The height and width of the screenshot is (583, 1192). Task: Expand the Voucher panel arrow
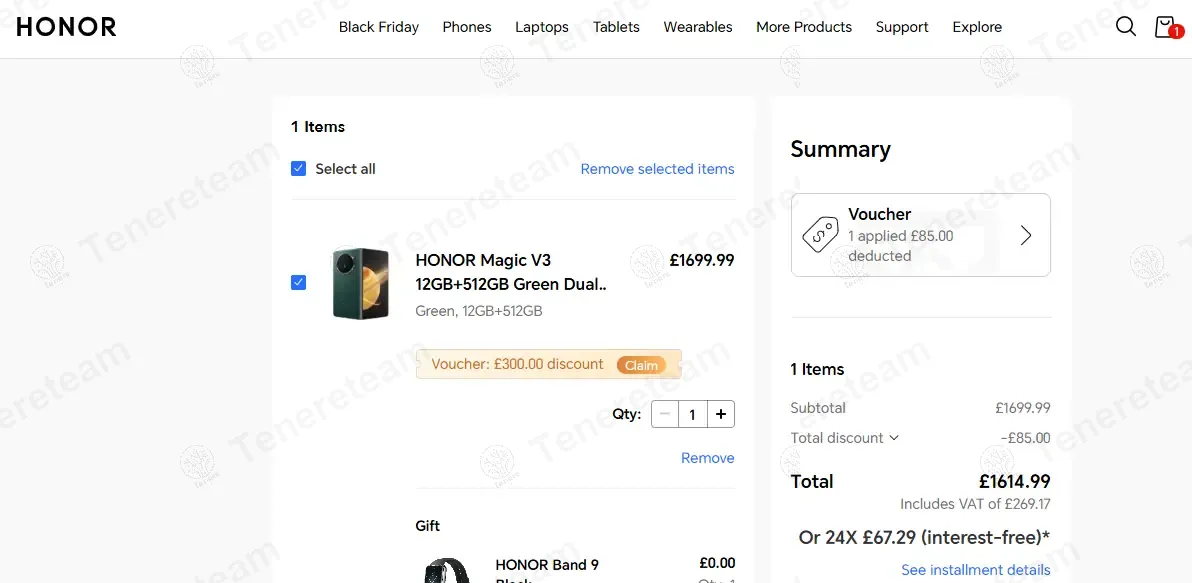click(1025, 235)
